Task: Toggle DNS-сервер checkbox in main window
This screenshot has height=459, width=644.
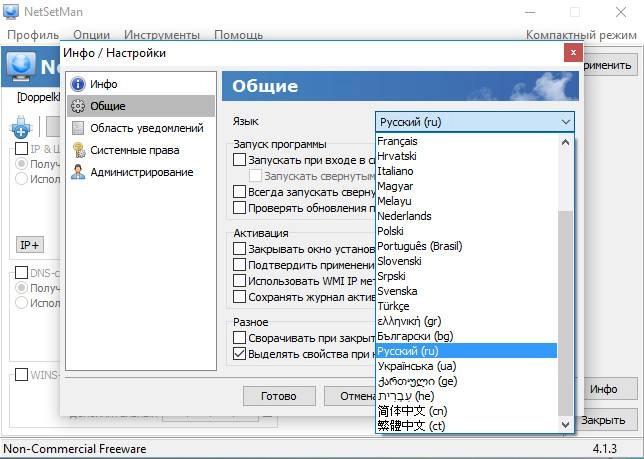Action: pyautogui.click(x=21, y=273)
